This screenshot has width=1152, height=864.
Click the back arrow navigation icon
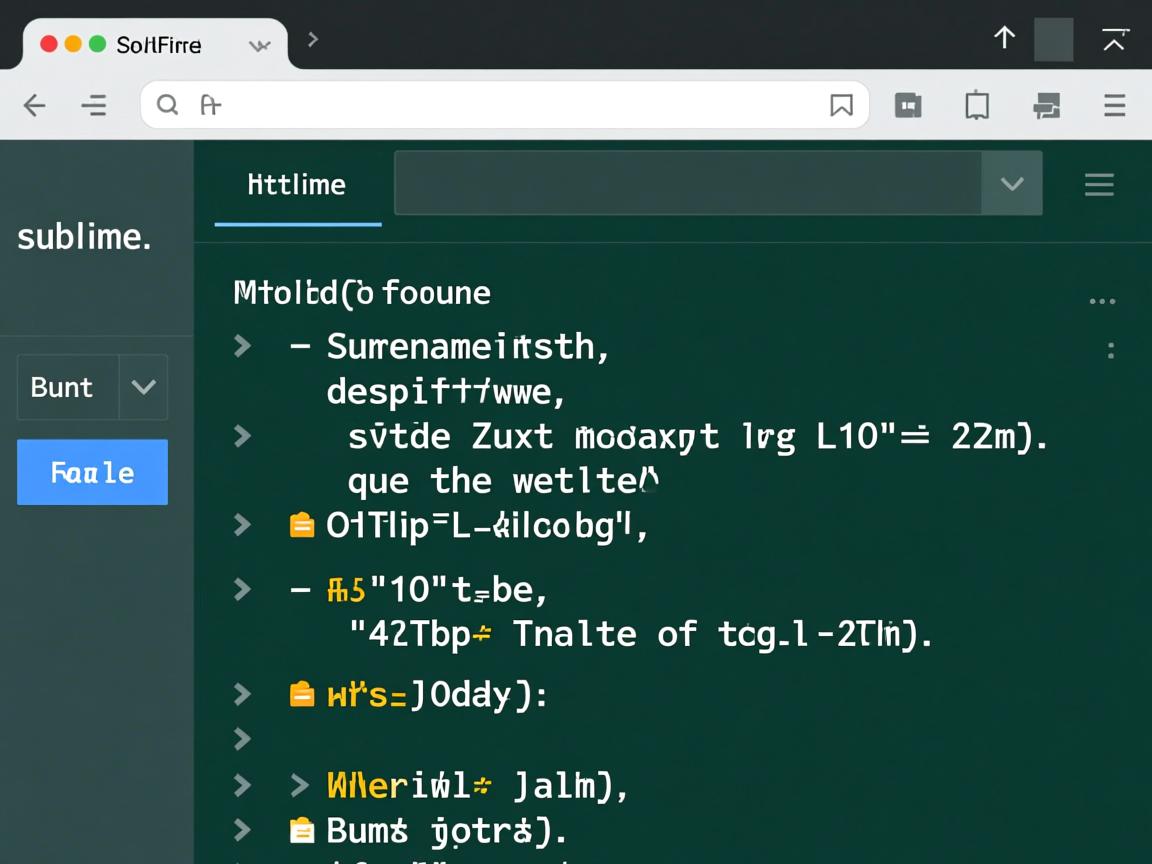tap(35, 105)
